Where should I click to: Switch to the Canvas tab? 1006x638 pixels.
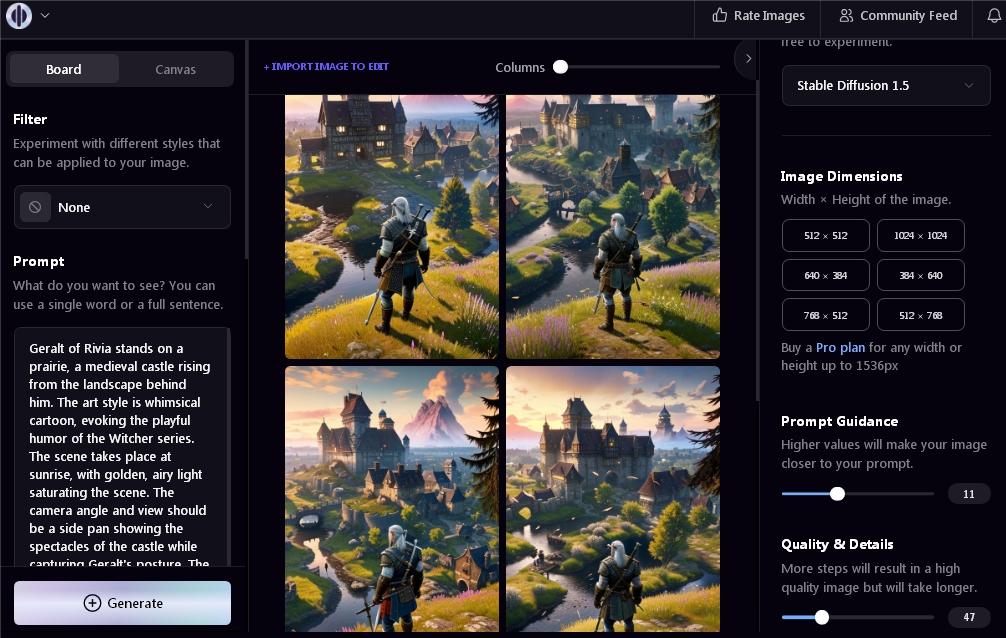(175, 69)
